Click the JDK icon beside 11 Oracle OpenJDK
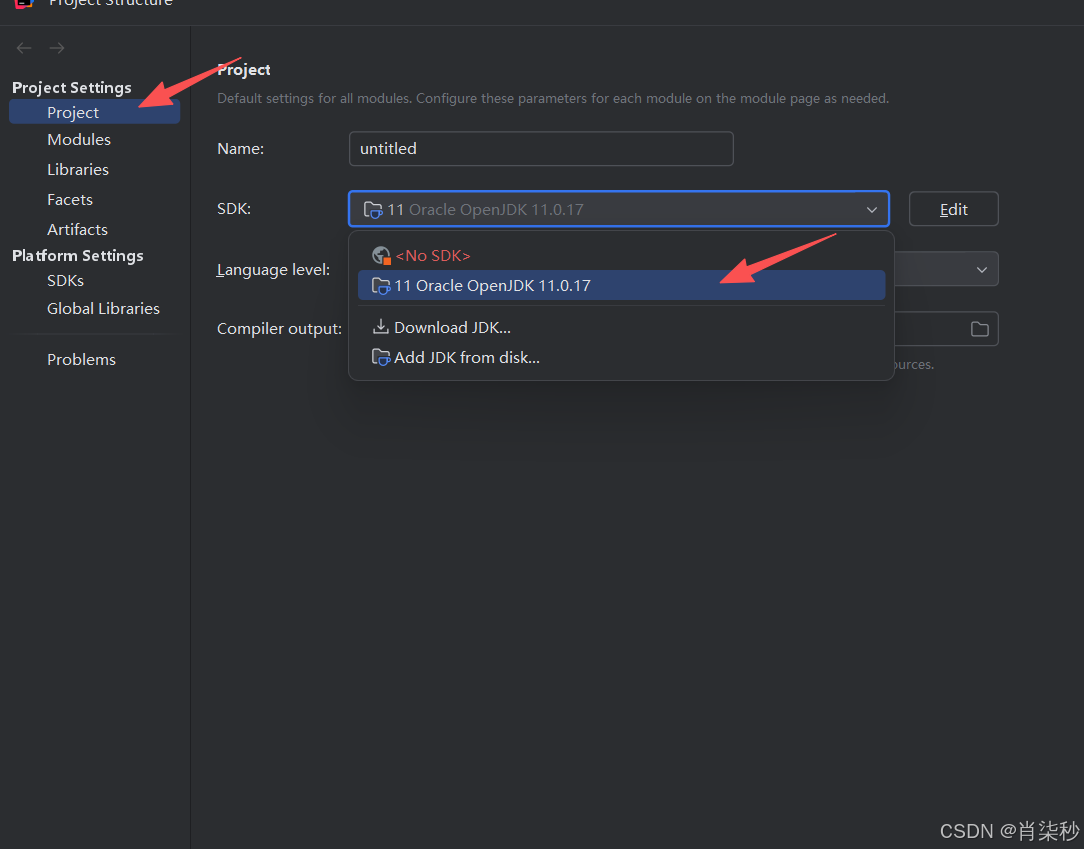 point(381,285)
